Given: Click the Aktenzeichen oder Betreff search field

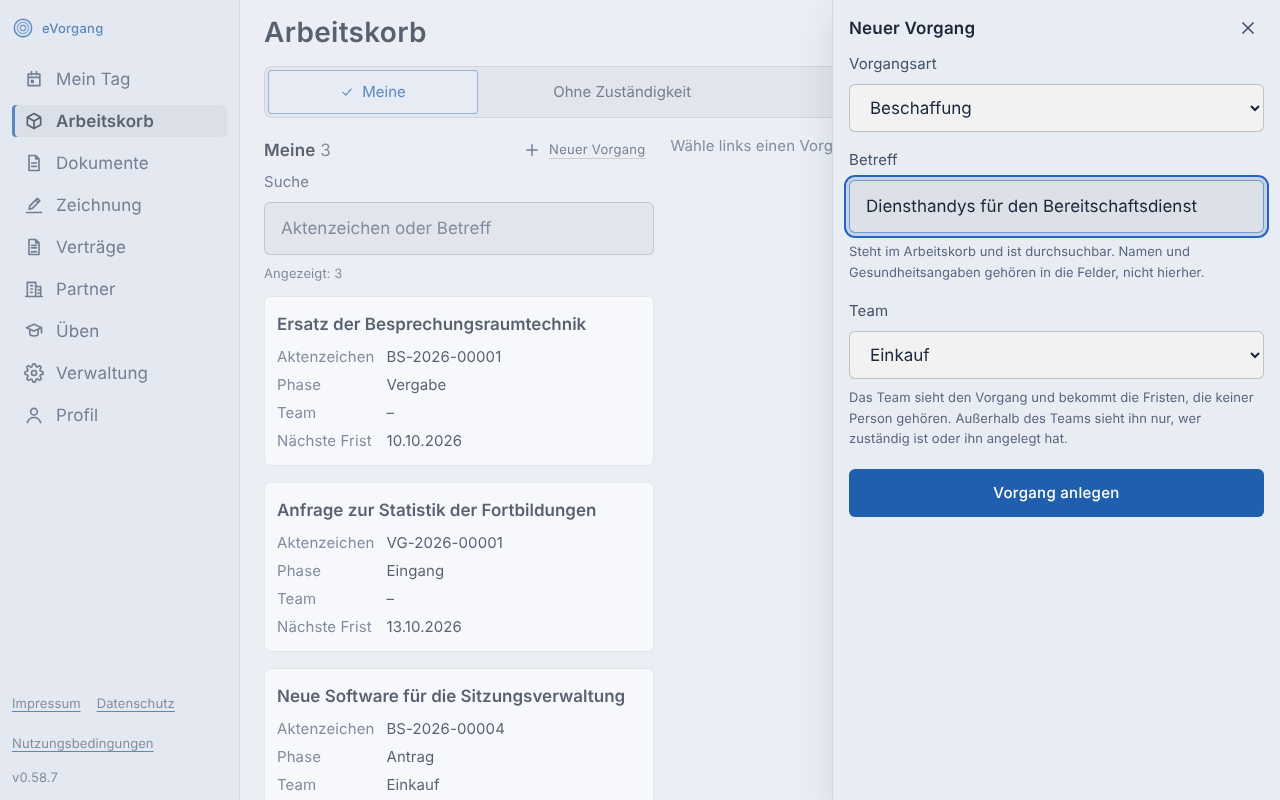Looking at the screenshot, I should tap(459, 228).
